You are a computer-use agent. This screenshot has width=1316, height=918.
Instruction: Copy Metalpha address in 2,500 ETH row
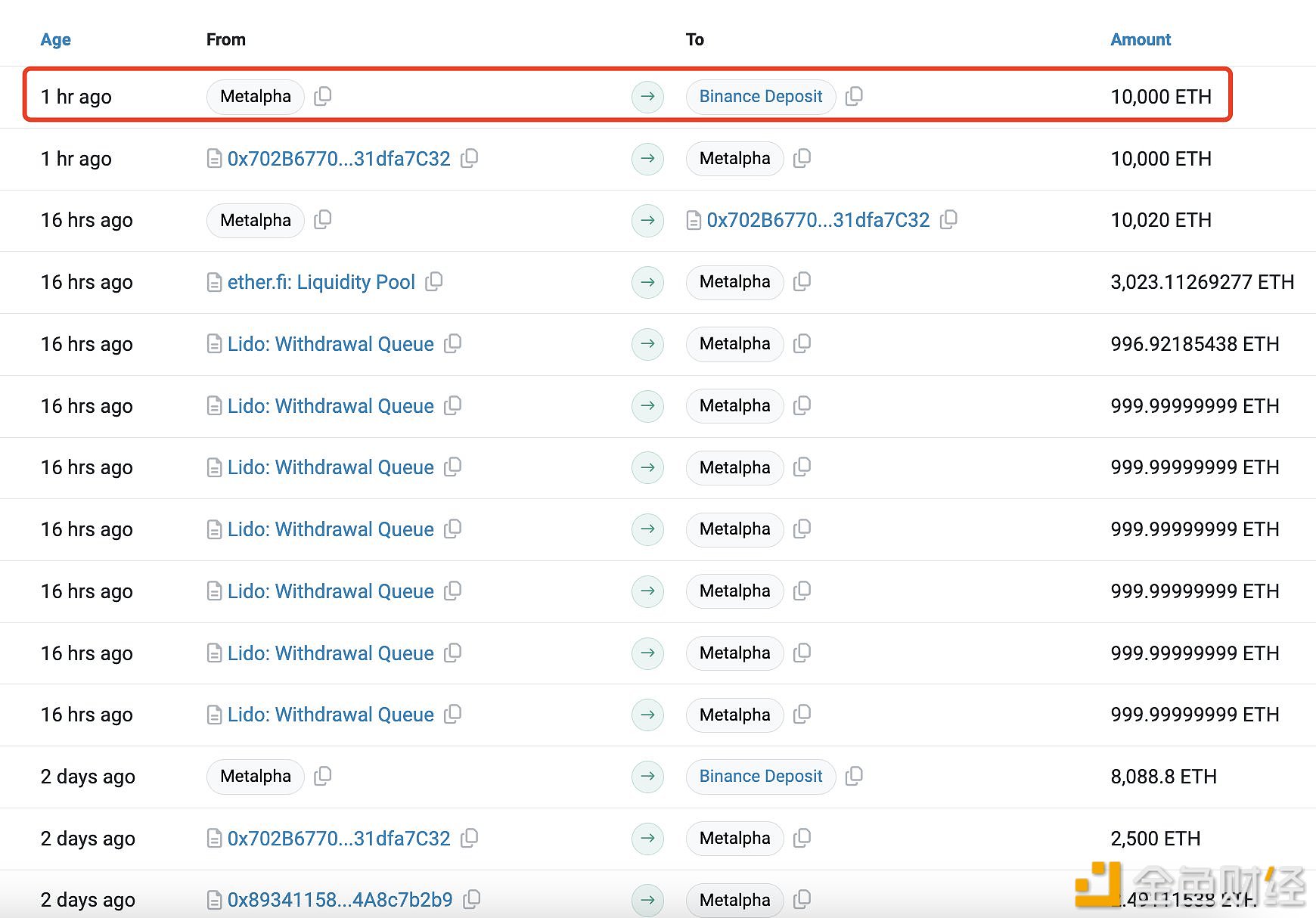802,838
